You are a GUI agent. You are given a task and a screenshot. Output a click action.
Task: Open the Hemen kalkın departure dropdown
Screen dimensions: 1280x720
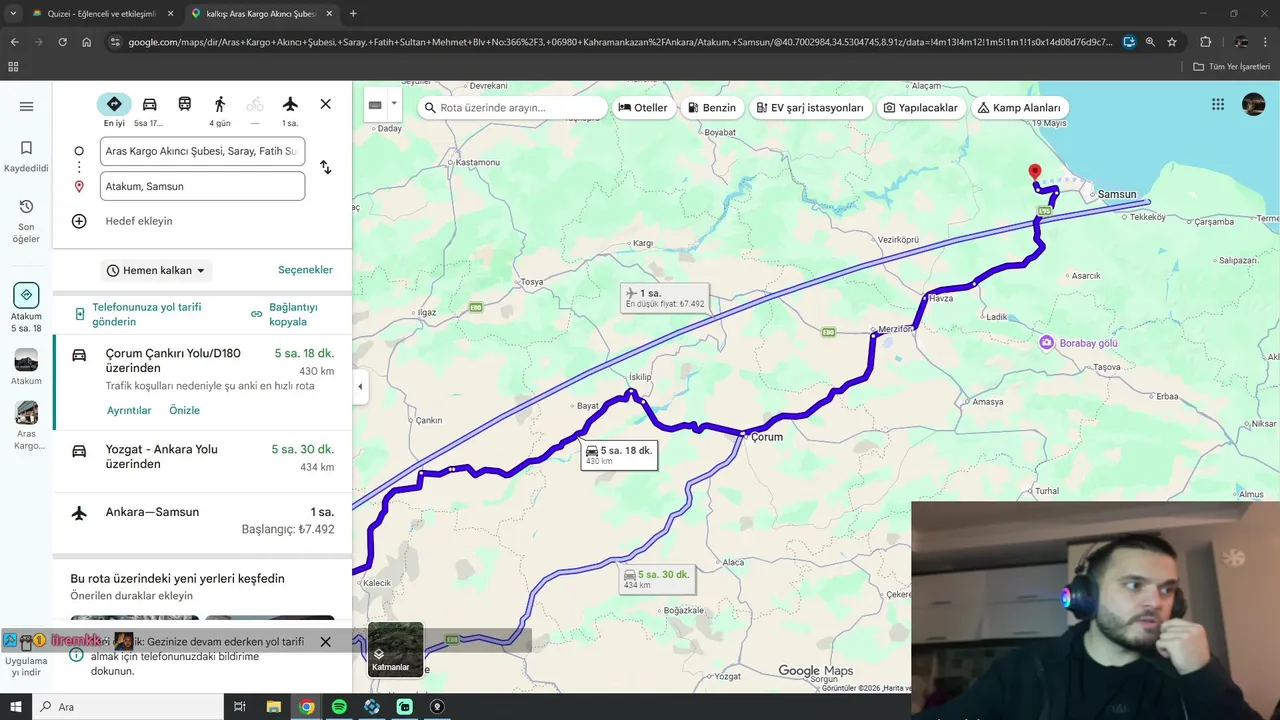(x=156, y=270)
